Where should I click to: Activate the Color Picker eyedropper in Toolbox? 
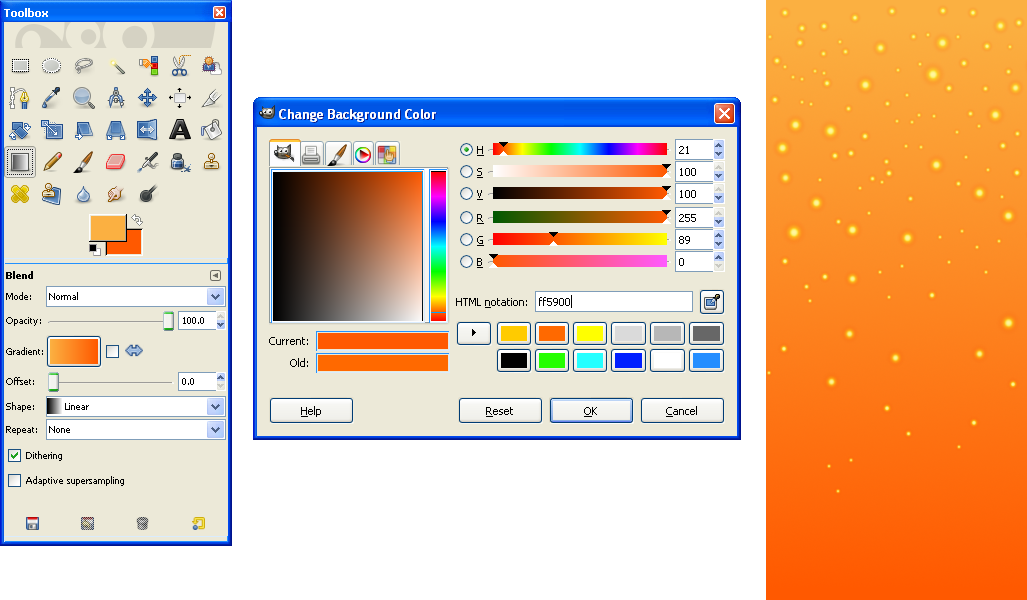(x=52, y=98)
